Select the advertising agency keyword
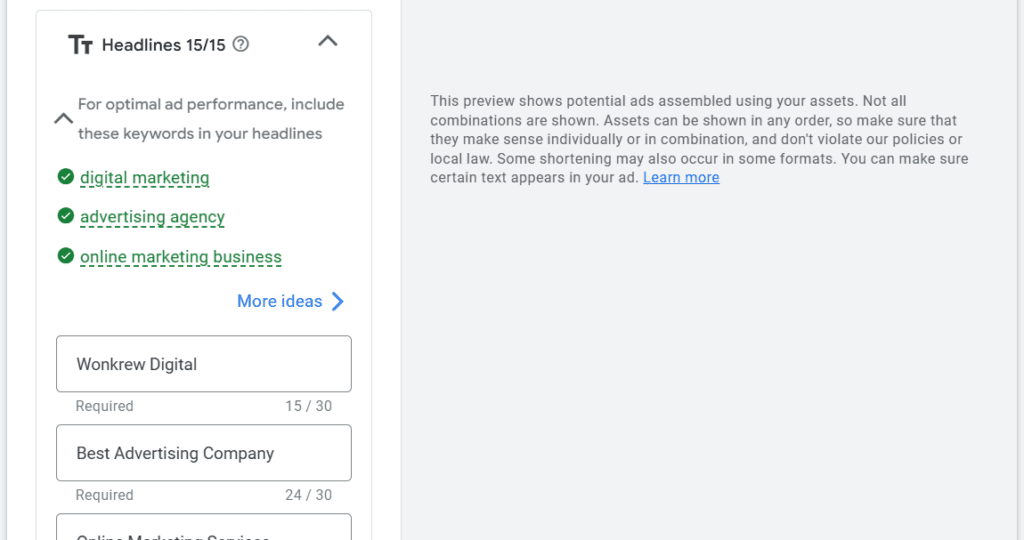Screen dimensions: 1024x540 [x=152, y=217]
